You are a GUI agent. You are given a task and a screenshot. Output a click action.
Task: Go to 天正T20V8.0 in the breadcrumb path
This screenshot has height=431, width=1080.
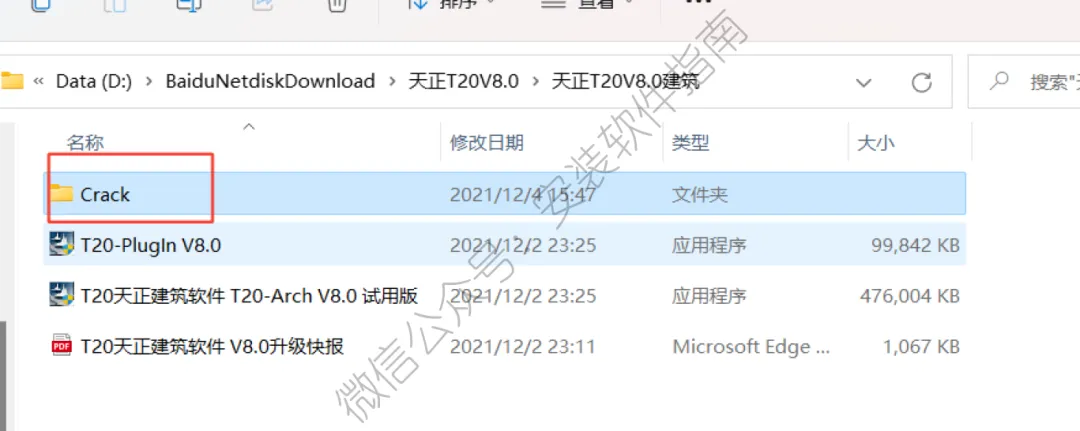pyautogui.click(x=463, y=81)
